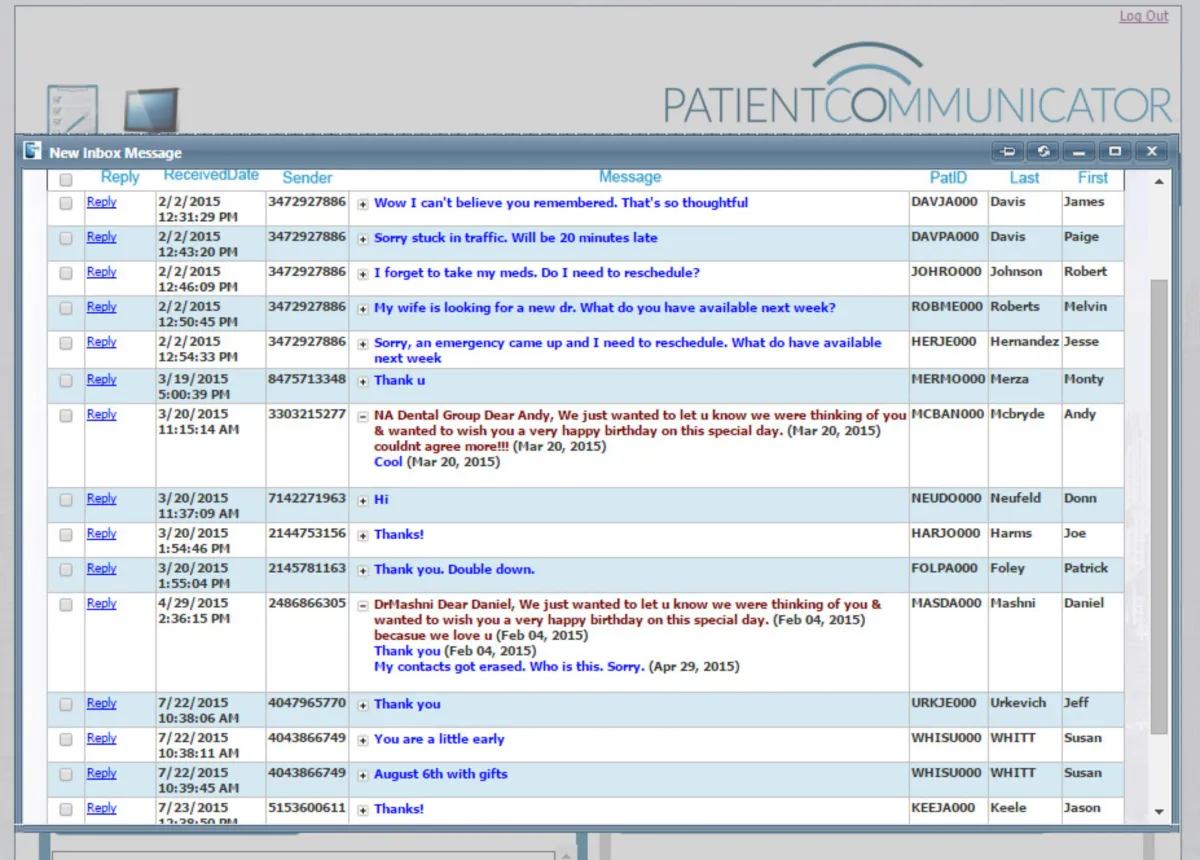1200x860 pixels.
Task: Sort messages by the Sender column
Action: (307, 177)
